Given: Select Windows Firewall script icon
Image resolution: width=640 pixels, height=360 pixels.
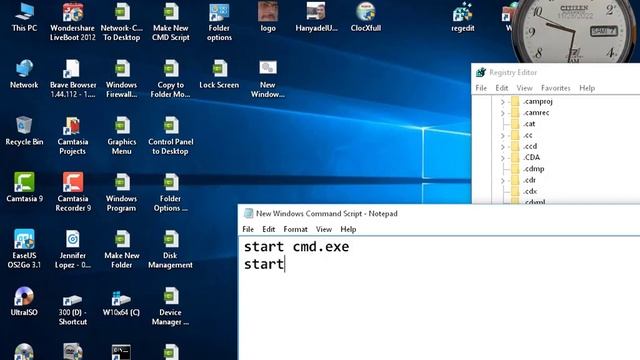Looking at the screenshot, I should coord(122,78).
